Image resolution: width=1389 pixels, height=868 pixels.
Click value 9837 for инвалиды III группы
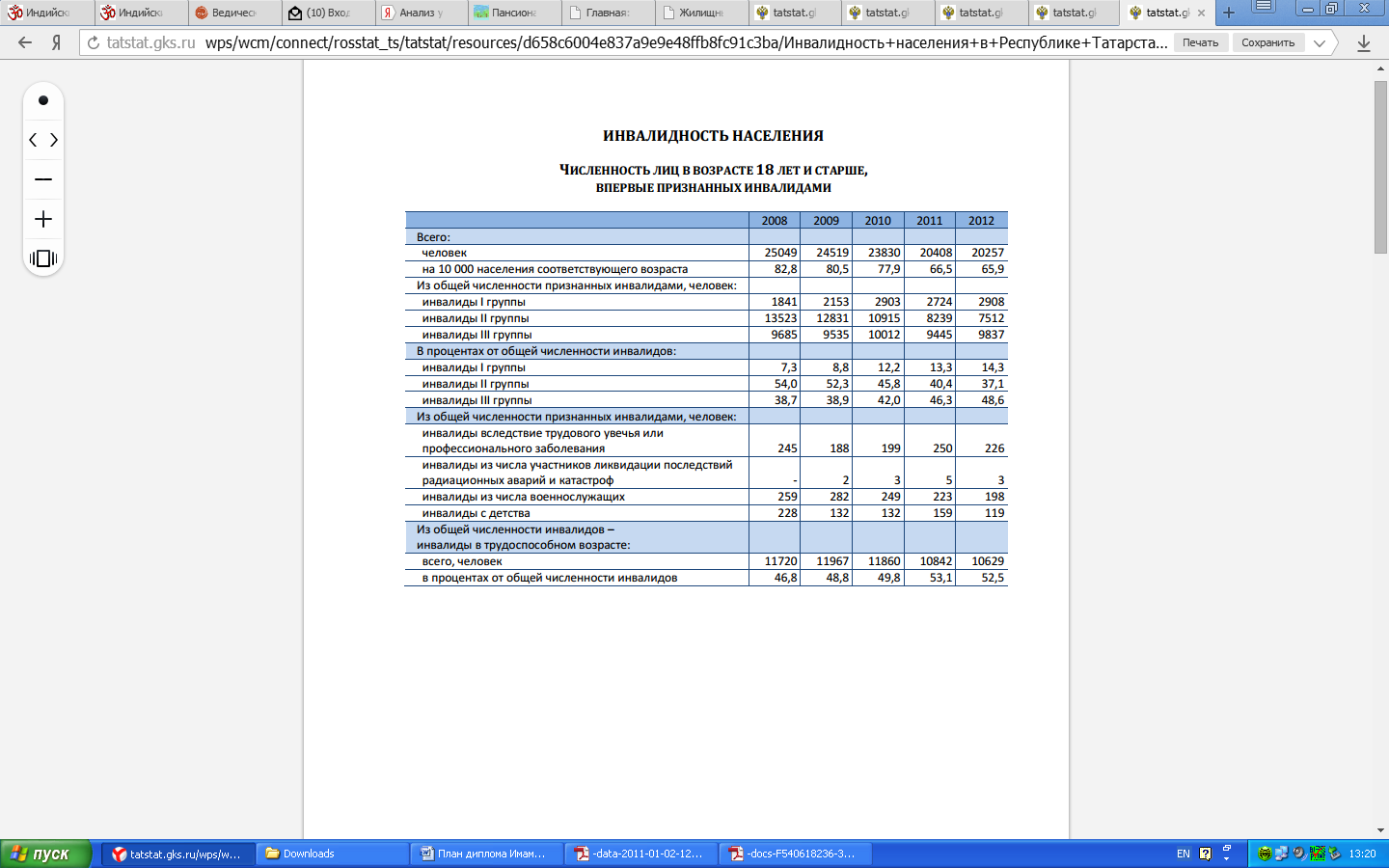pos(991,335)
